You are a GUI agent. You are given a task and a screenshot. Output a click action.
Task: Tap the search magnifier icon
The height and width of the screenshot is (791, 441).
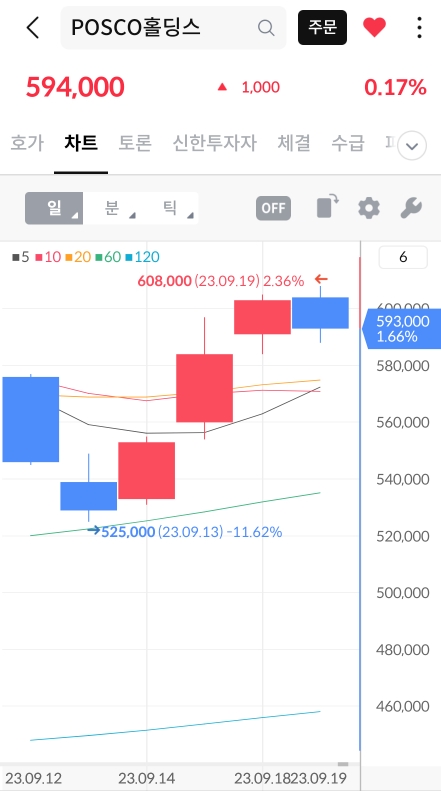(x=266, y=28)
